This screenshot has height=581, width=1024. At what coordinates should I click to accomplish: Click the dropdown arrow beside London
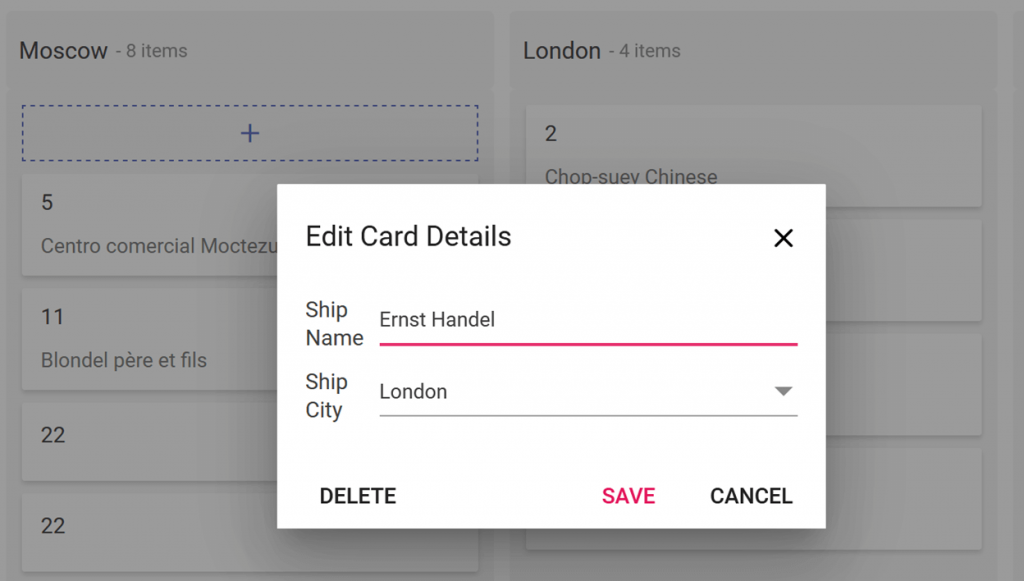point(784,392)
